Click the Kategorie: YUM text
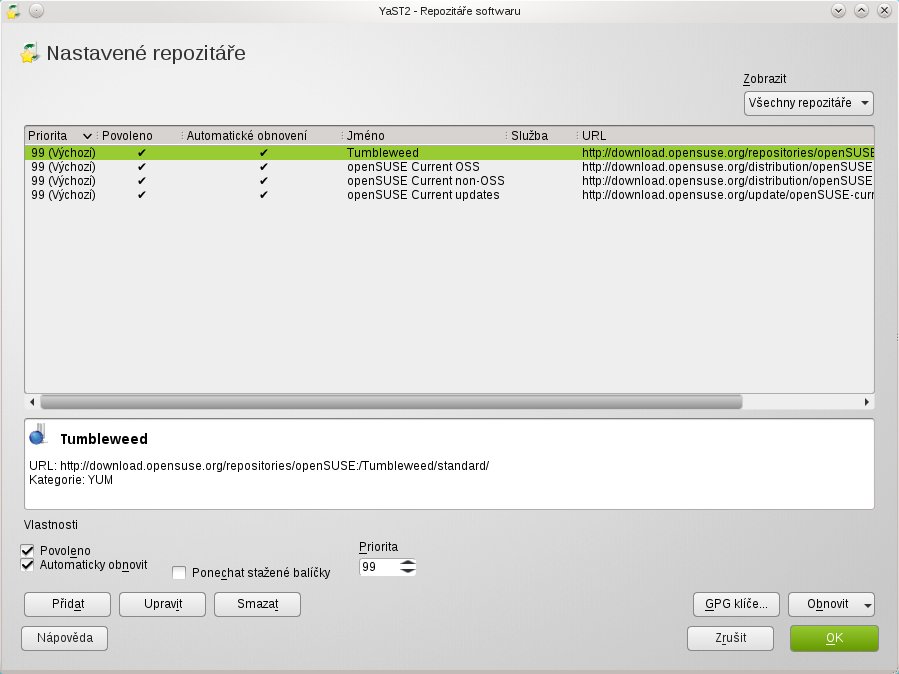 pos(71,480)
